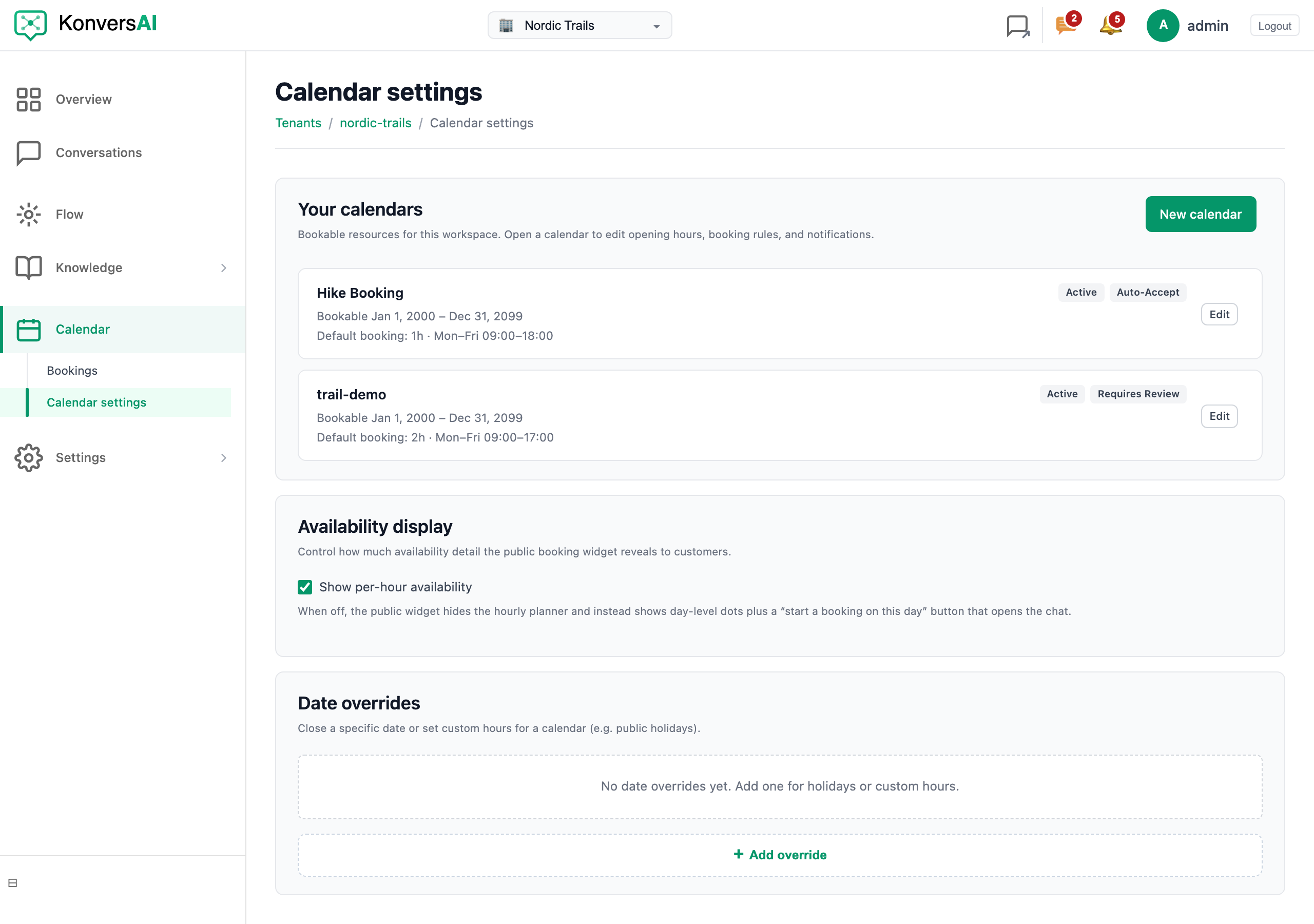Edit the Hike Booking calendar

pyautogui.click(x=1219, y=314)
